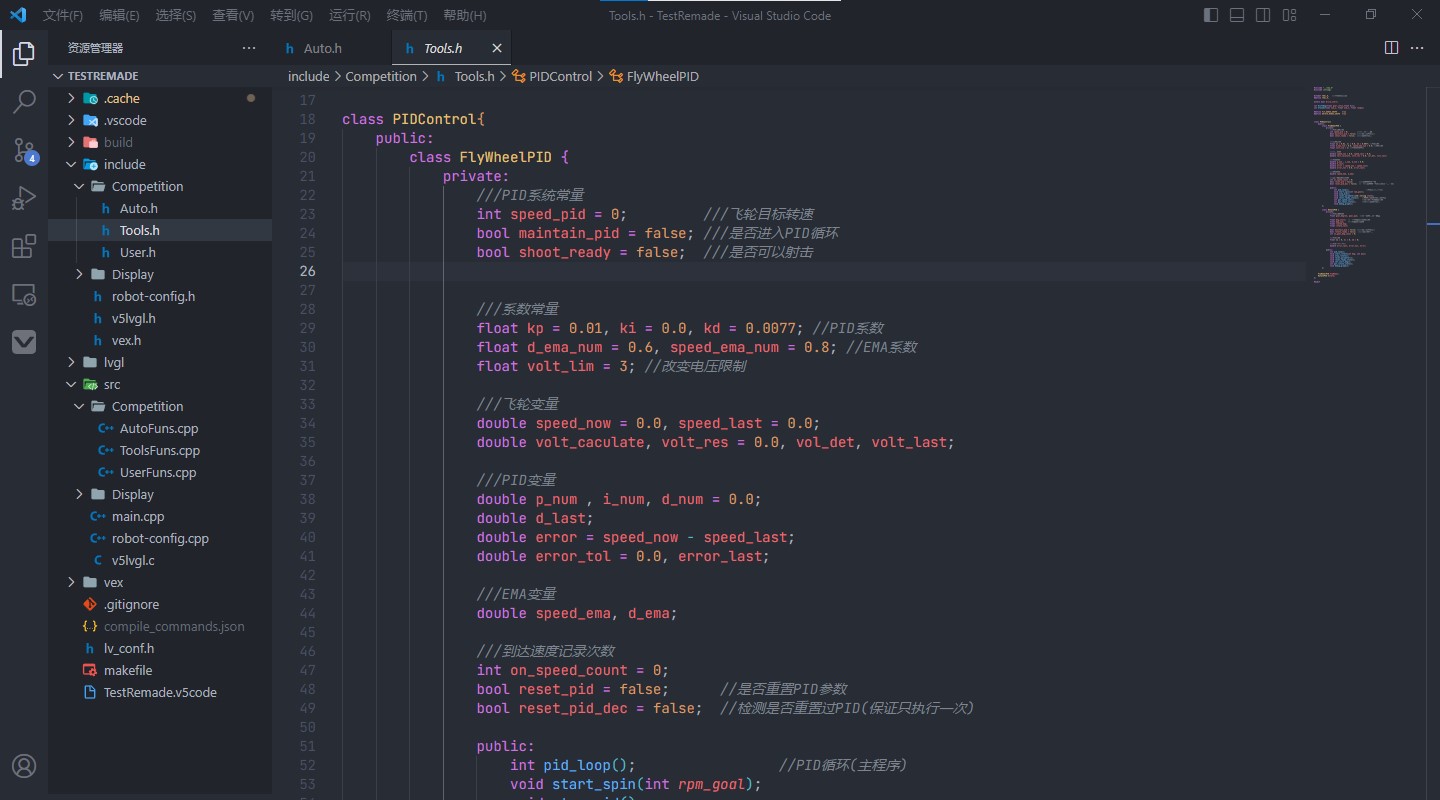
Task: Open the Explorer view in the activity bar
Action: pos(24,54)
